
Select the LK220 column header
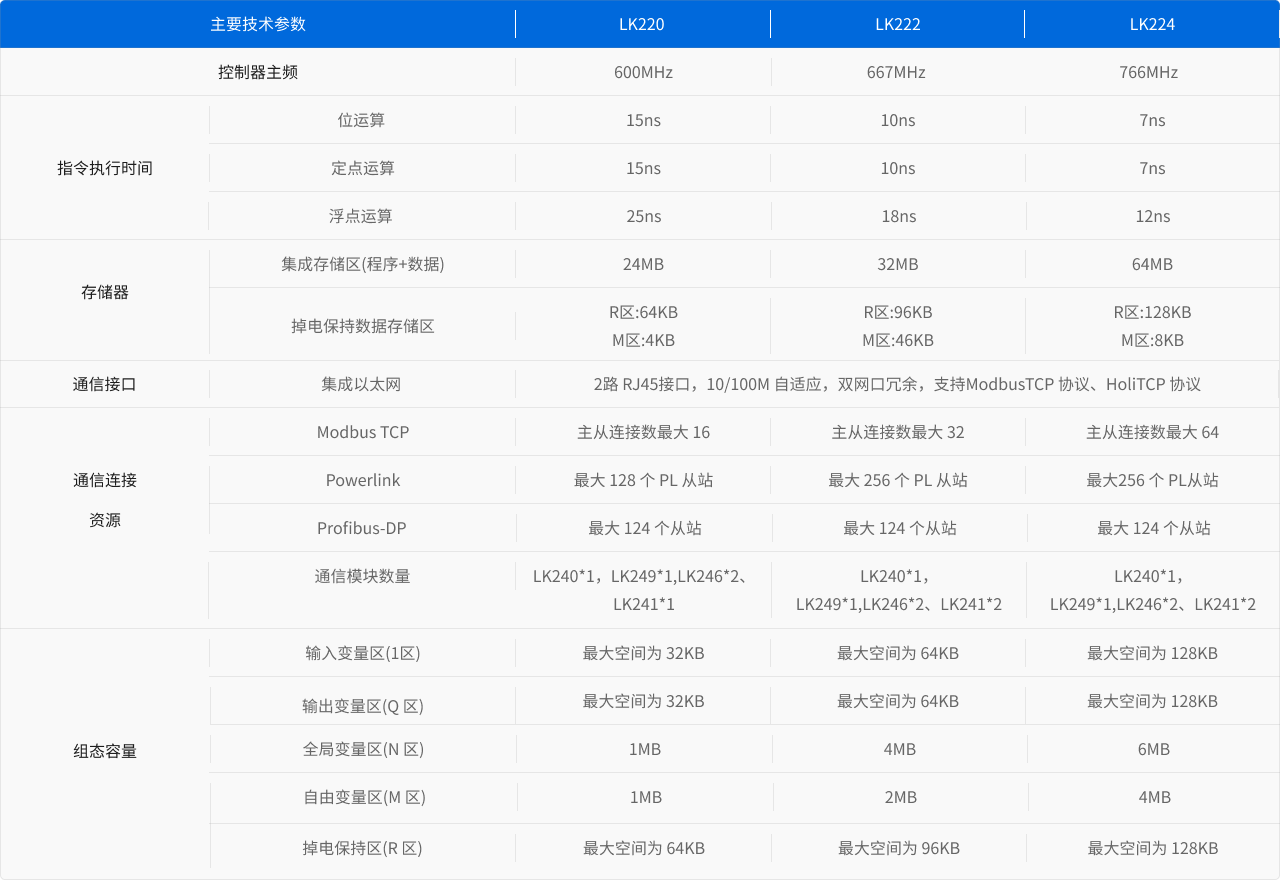[x=643, y=24]
